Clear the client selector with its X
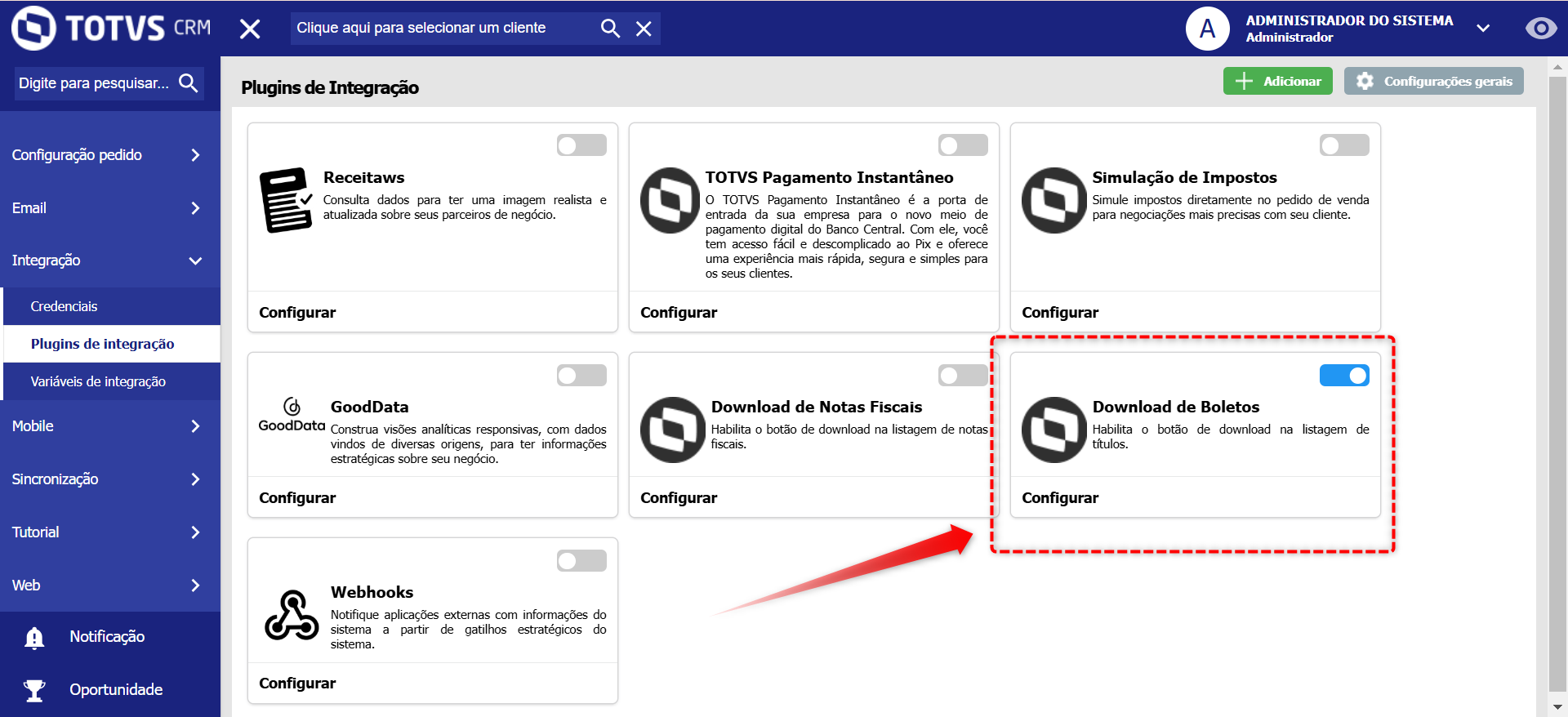 644,29
